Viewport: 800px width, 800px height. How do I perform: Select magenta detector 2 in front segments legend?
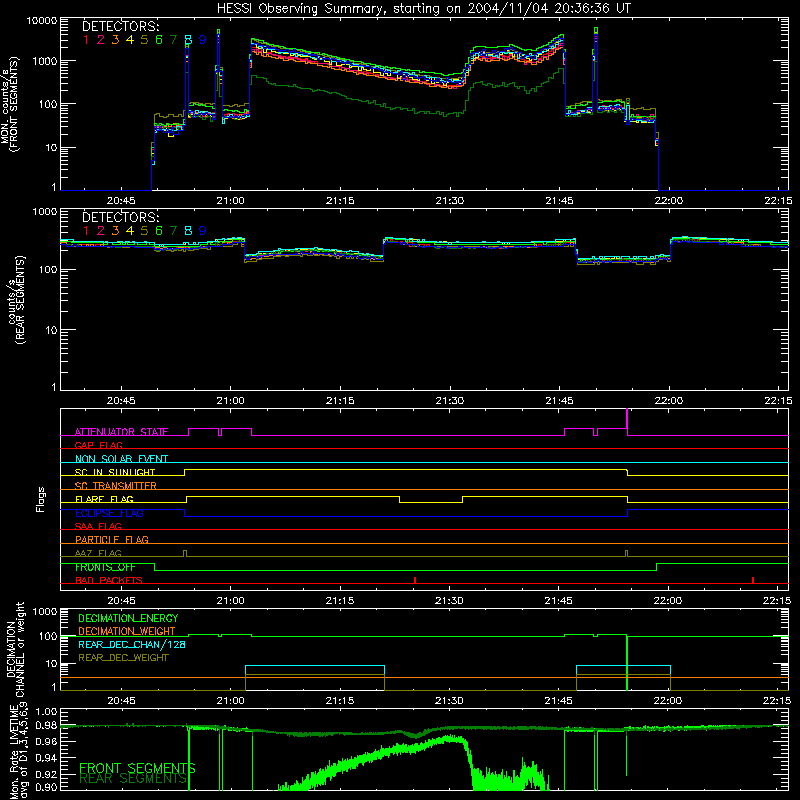101,40
